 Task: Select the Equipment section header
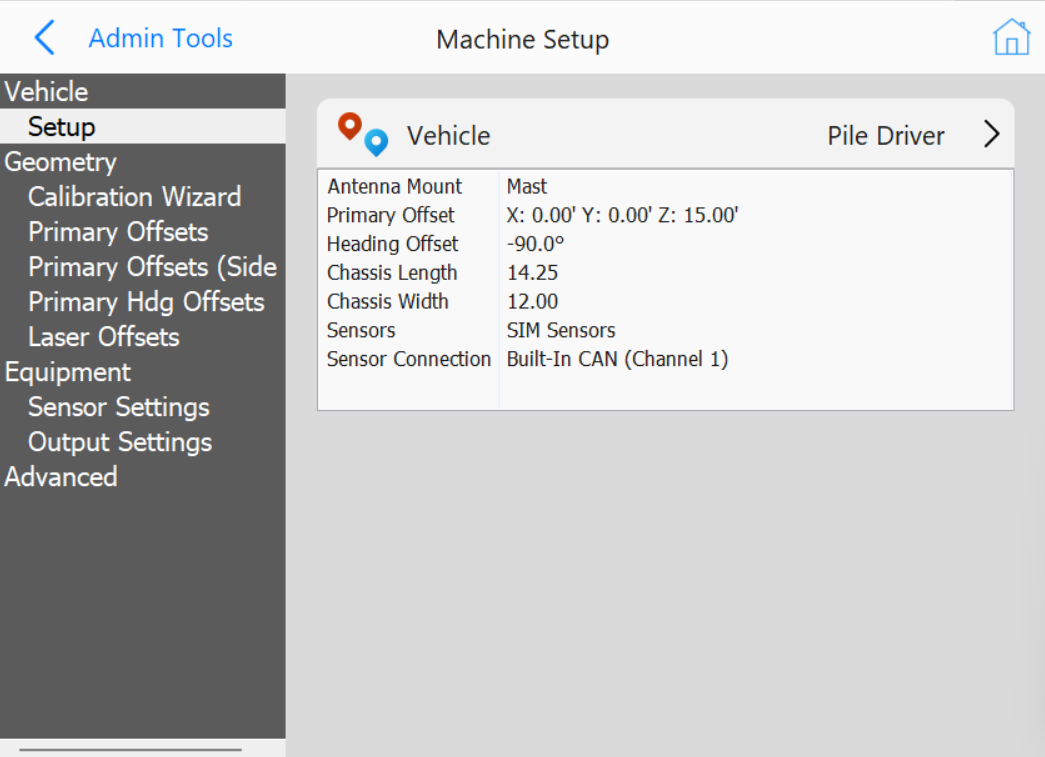[143, 373]
